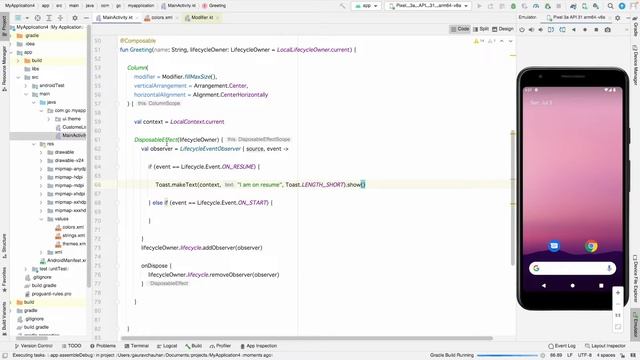Open the Problems tool window
640x360 pixels.
[103, 346]
